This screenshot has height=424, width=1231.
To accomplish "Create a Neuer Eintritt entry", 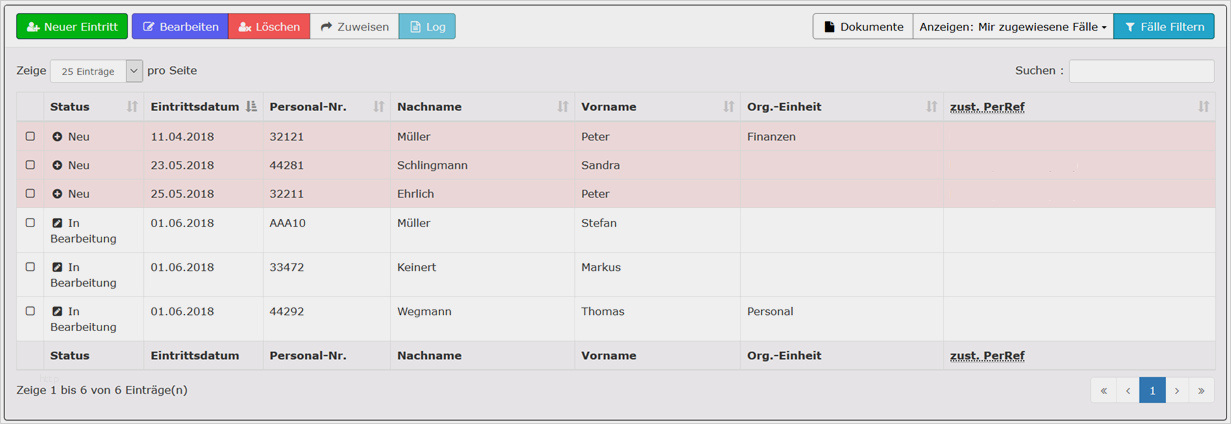I will coord(72,27).
